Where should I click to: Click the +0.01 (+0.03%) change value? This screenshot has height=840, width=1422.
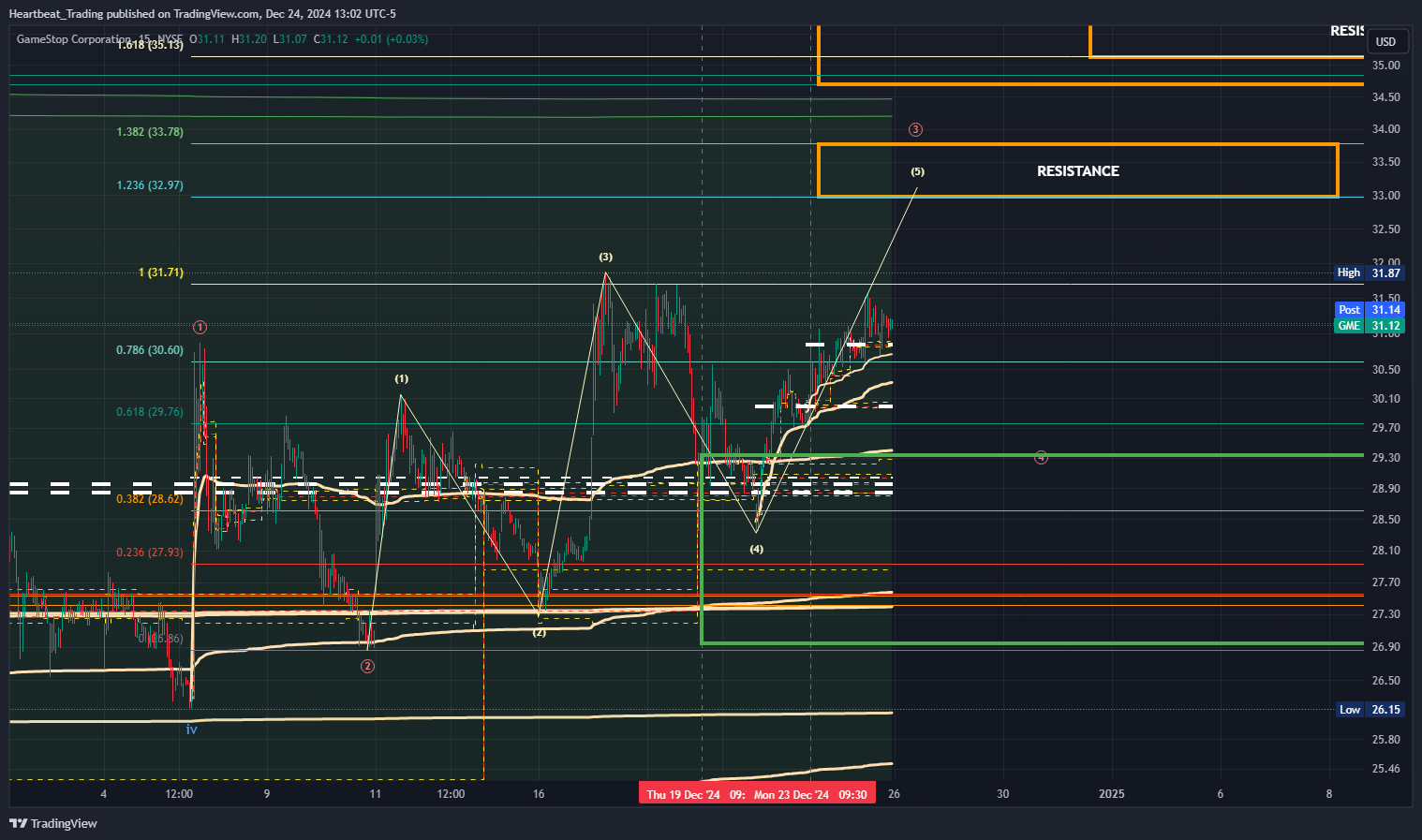coord(393,39)
